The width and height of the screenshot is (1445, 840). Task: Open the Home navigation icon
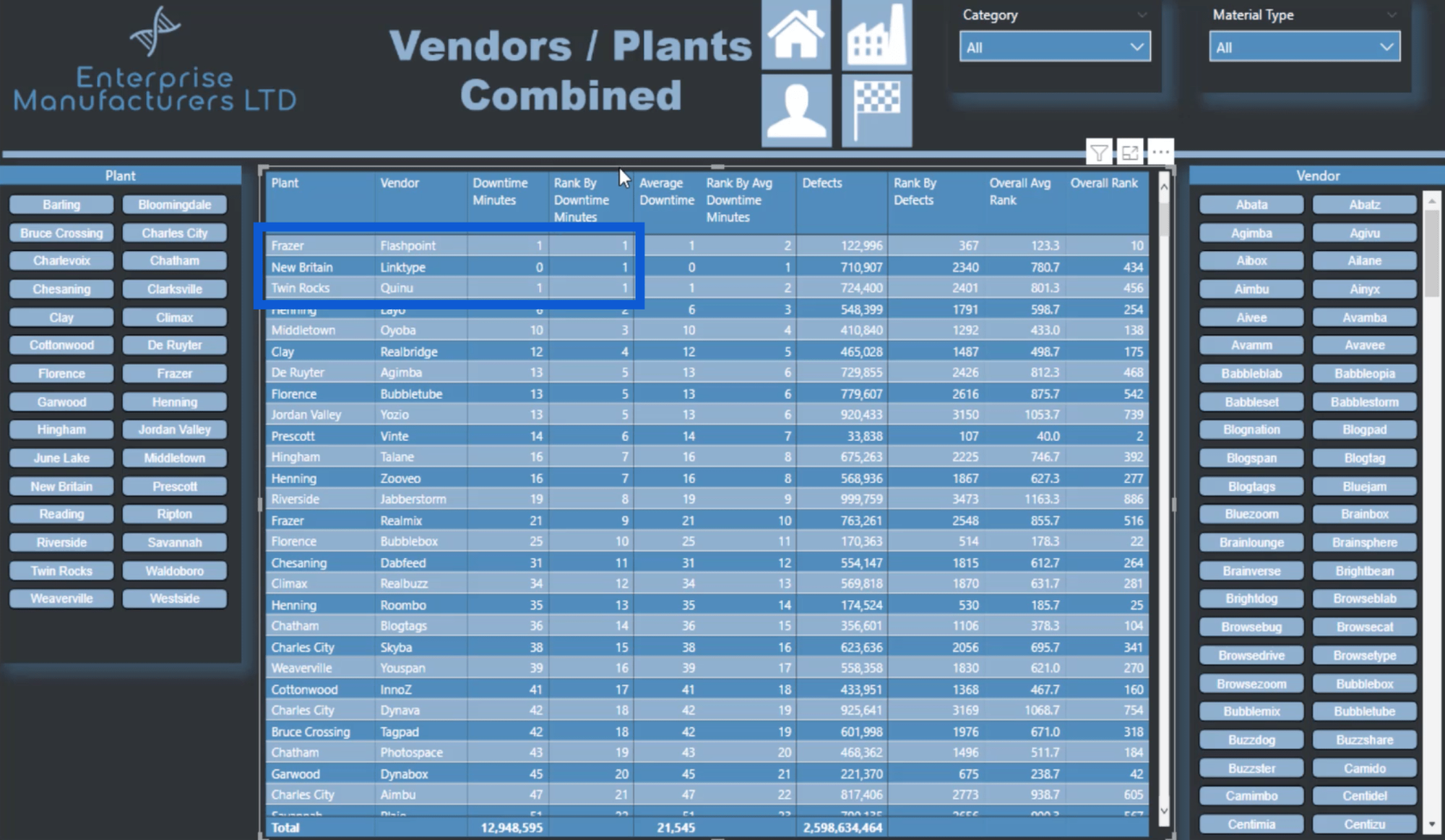pyautogui.click(x=796, y=34)
